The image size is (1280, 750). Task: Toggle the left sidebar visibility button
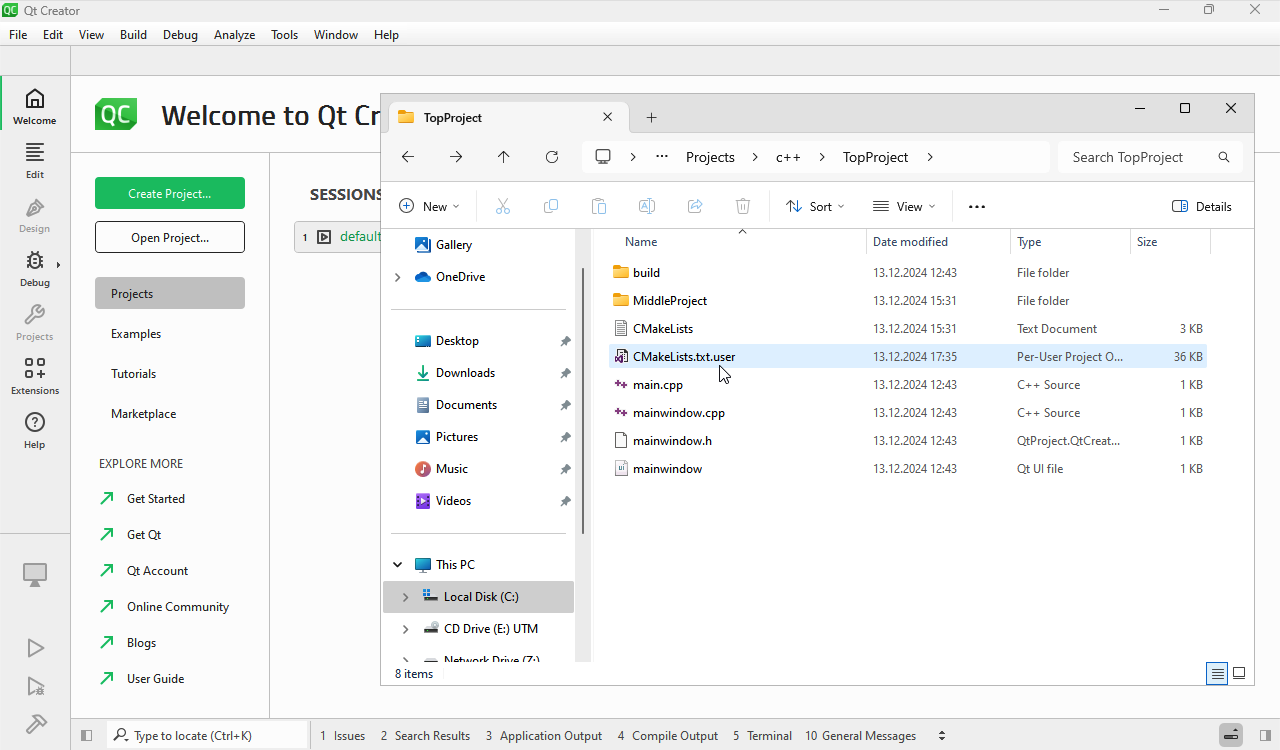tap(86, 736)
